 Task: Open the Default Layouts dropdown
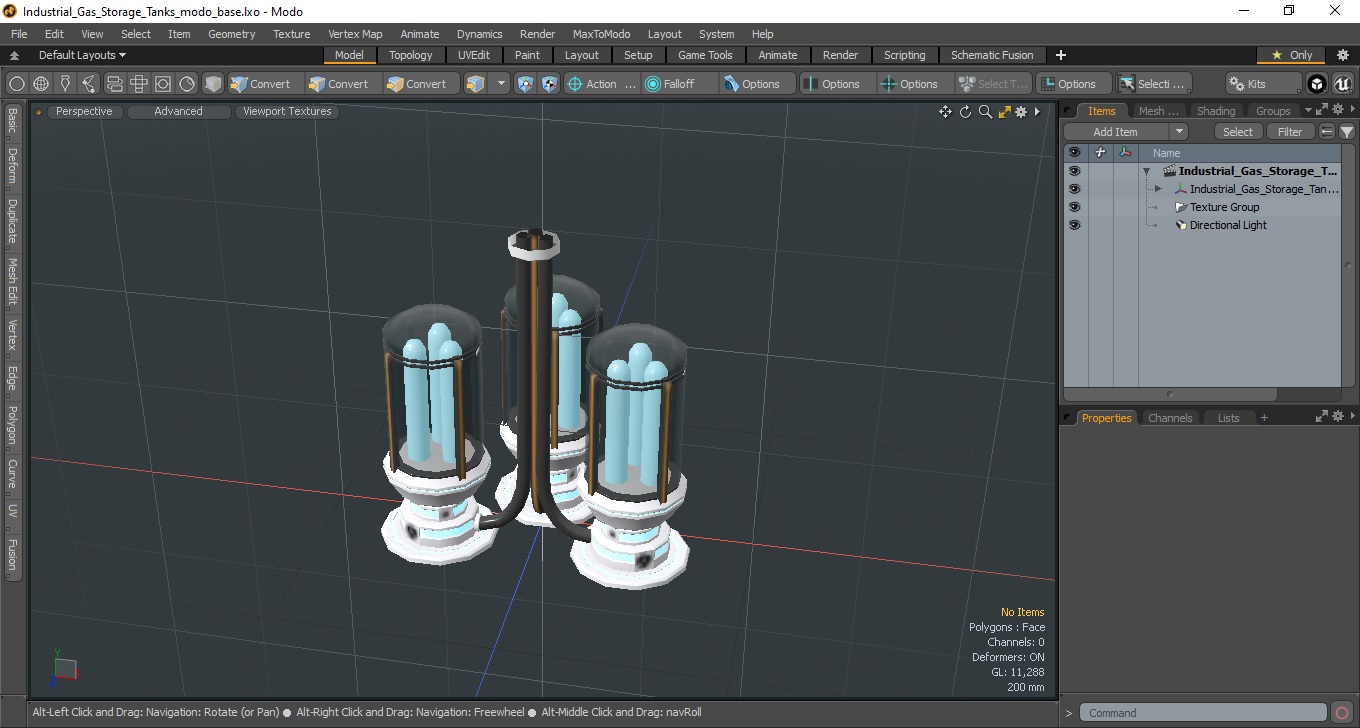[82, 55]
